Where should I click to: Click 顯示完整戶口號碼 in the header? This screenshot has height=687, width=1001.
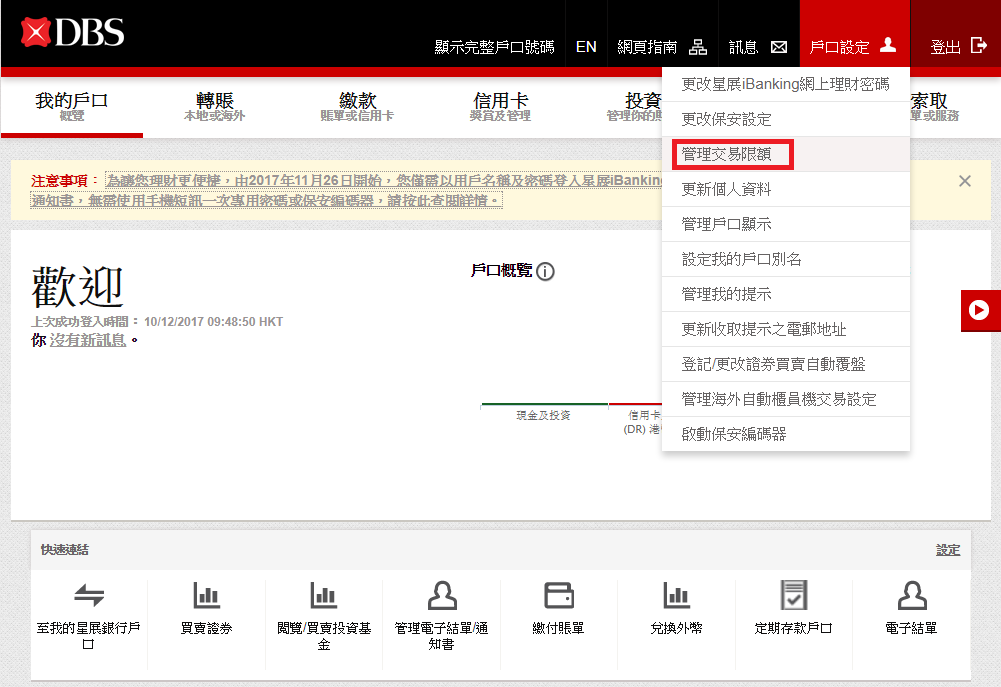(x=494, y=47)
